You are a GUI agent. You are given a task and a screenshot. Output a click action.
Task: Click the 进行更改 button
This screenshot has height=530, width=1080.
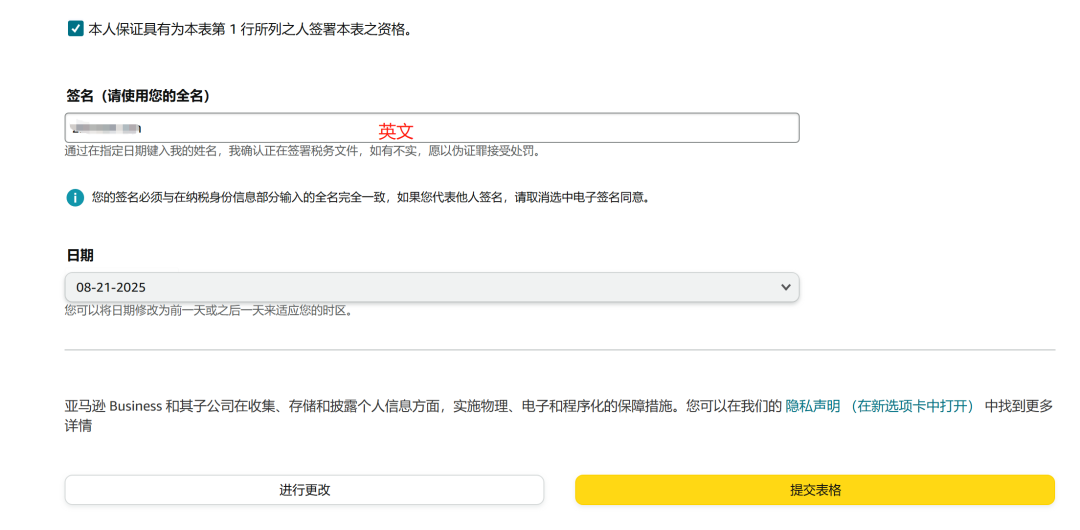point(304,490)
